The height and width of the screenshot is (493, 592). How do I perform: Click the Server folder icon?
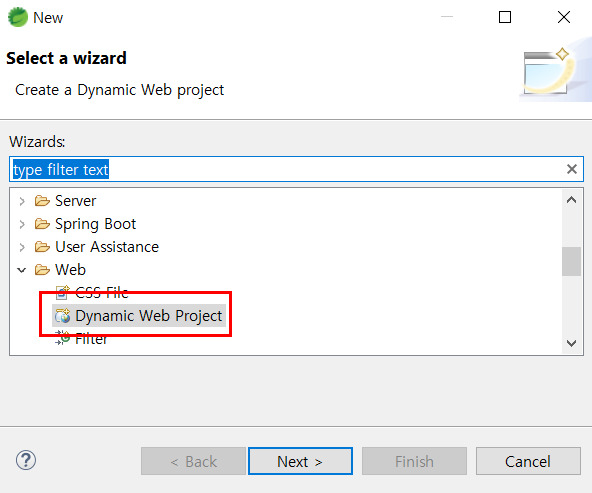point(42,201)
